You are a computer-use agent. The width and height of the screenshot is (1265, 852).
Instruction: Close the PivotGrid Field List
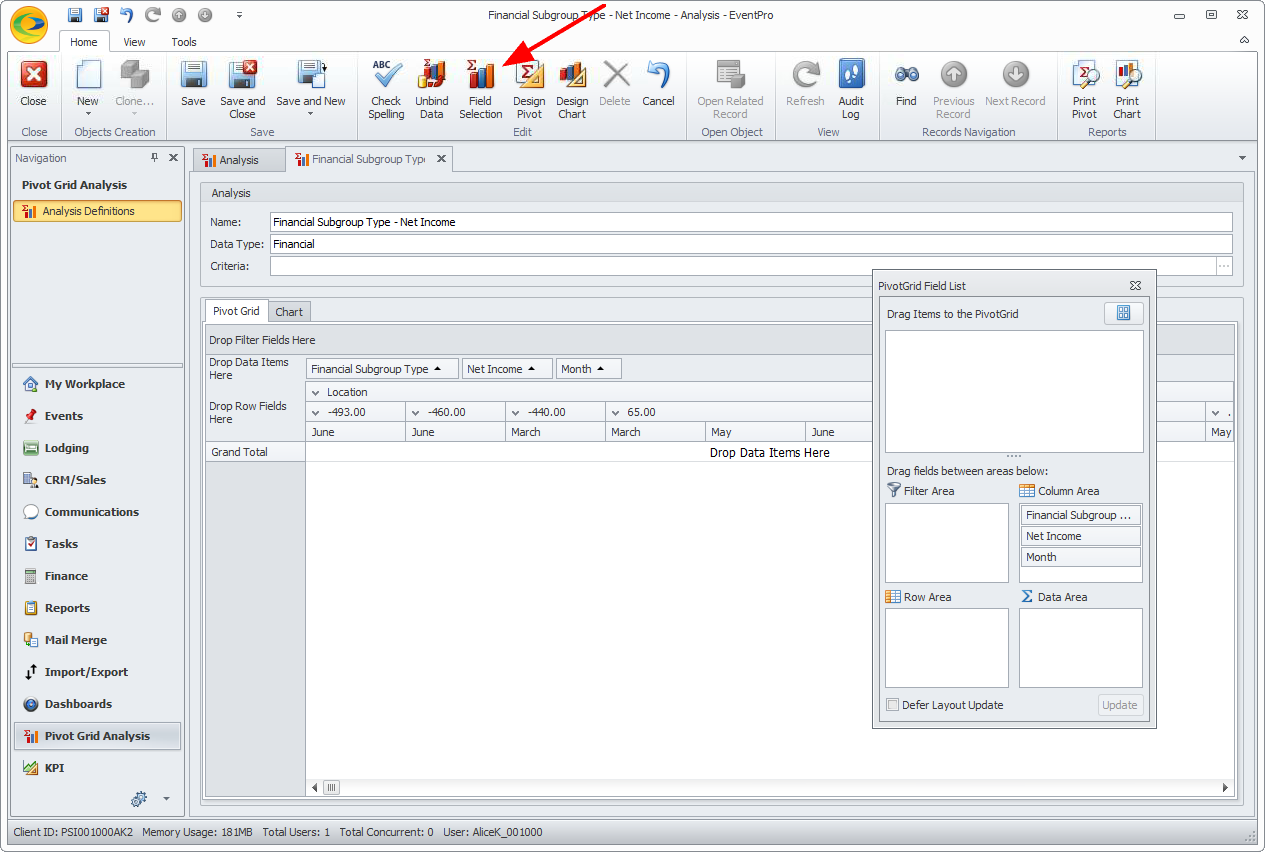pyautogui.click(x=1135, y=286)
